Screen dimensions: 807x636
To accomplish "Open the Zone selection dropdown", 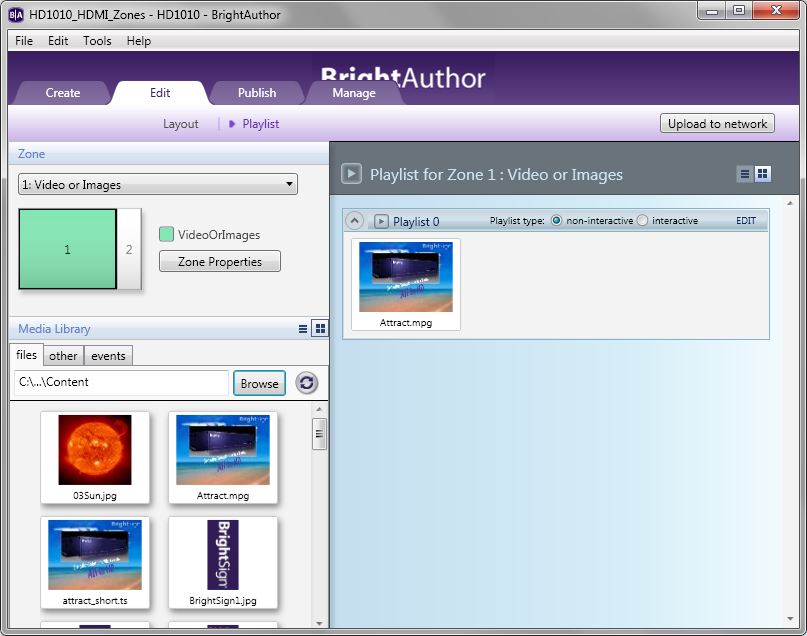I will coord(158,184).
